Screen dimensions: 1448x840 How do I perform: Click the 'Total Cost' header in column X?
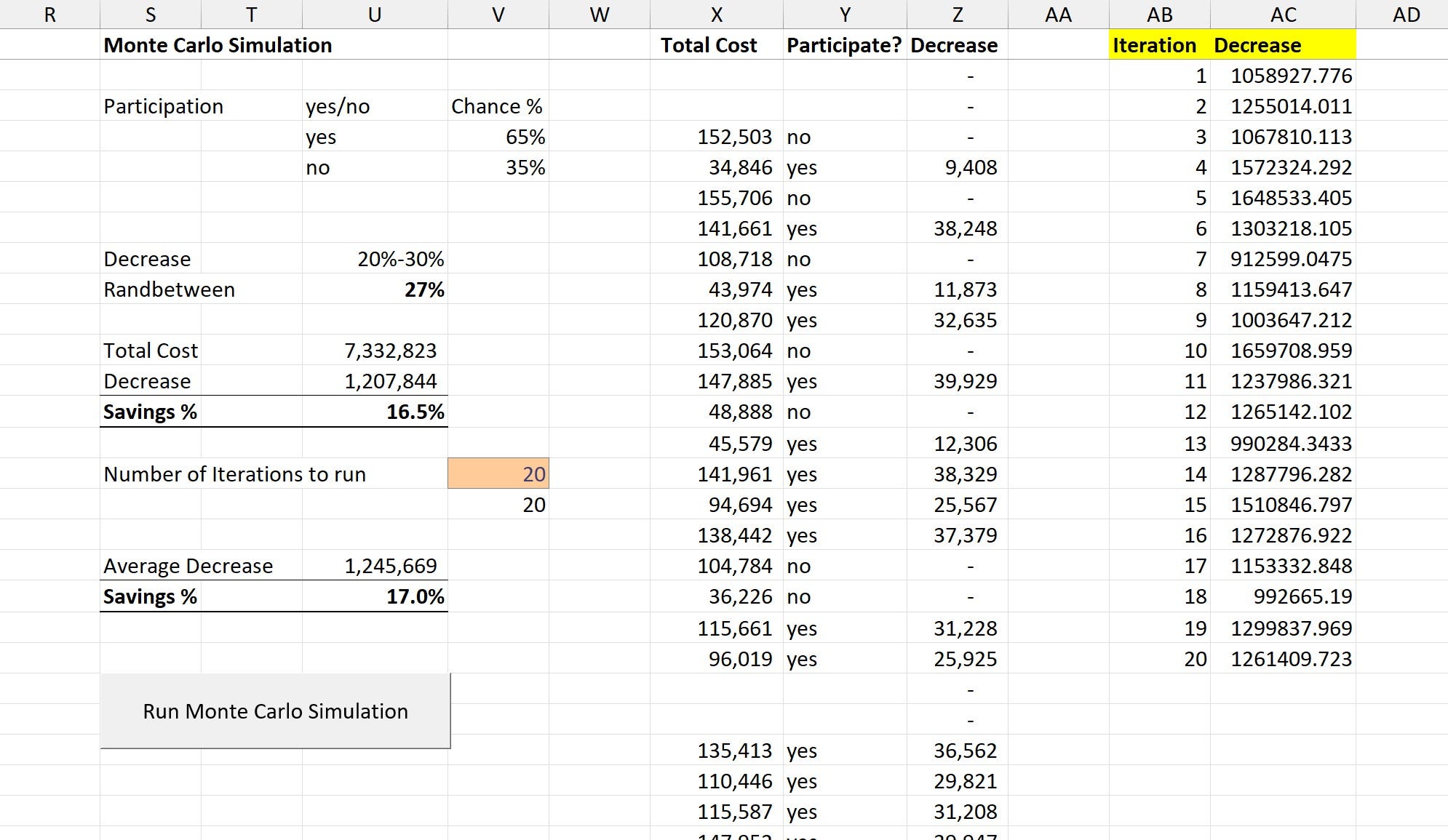tap(717, 45)
